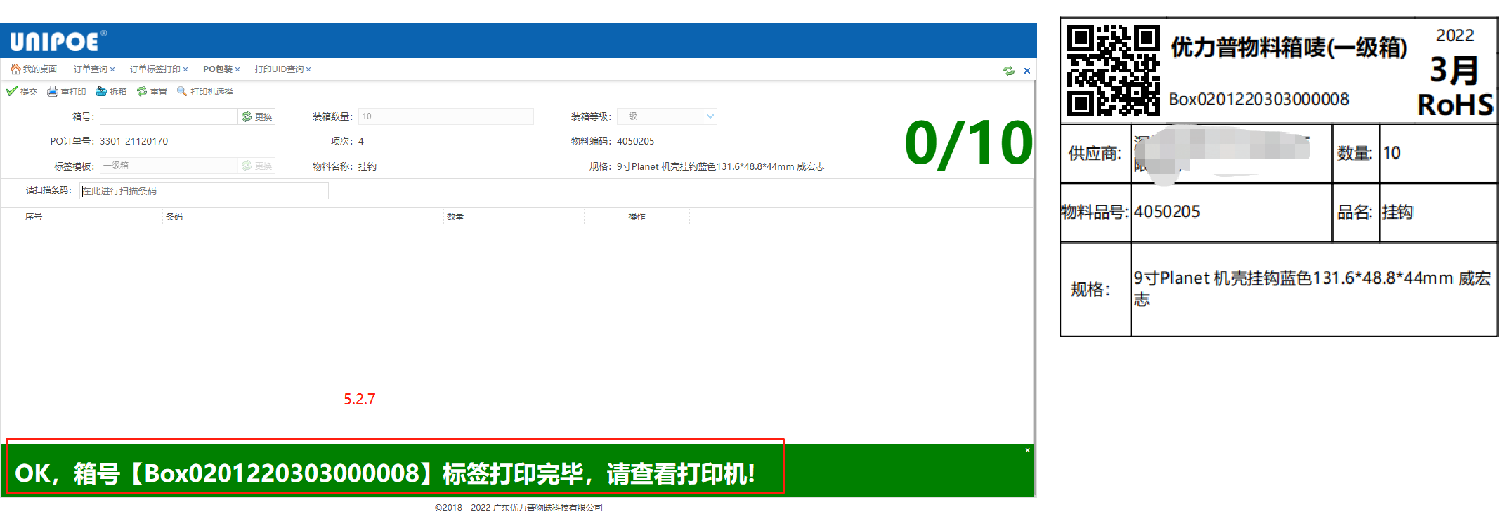Switch to the 订单标签打印 tab
This screenshot has width=1510, height=519.
[154, 70]
